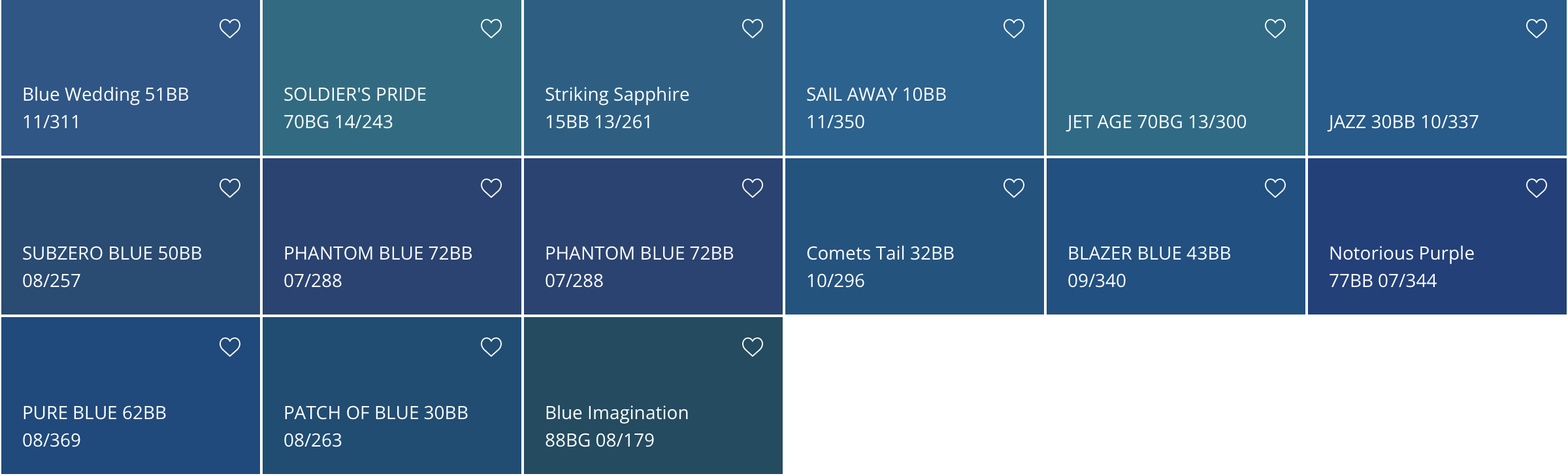Select Blue Imagination 88BG 08/179 color

click(x=653, y=396)
